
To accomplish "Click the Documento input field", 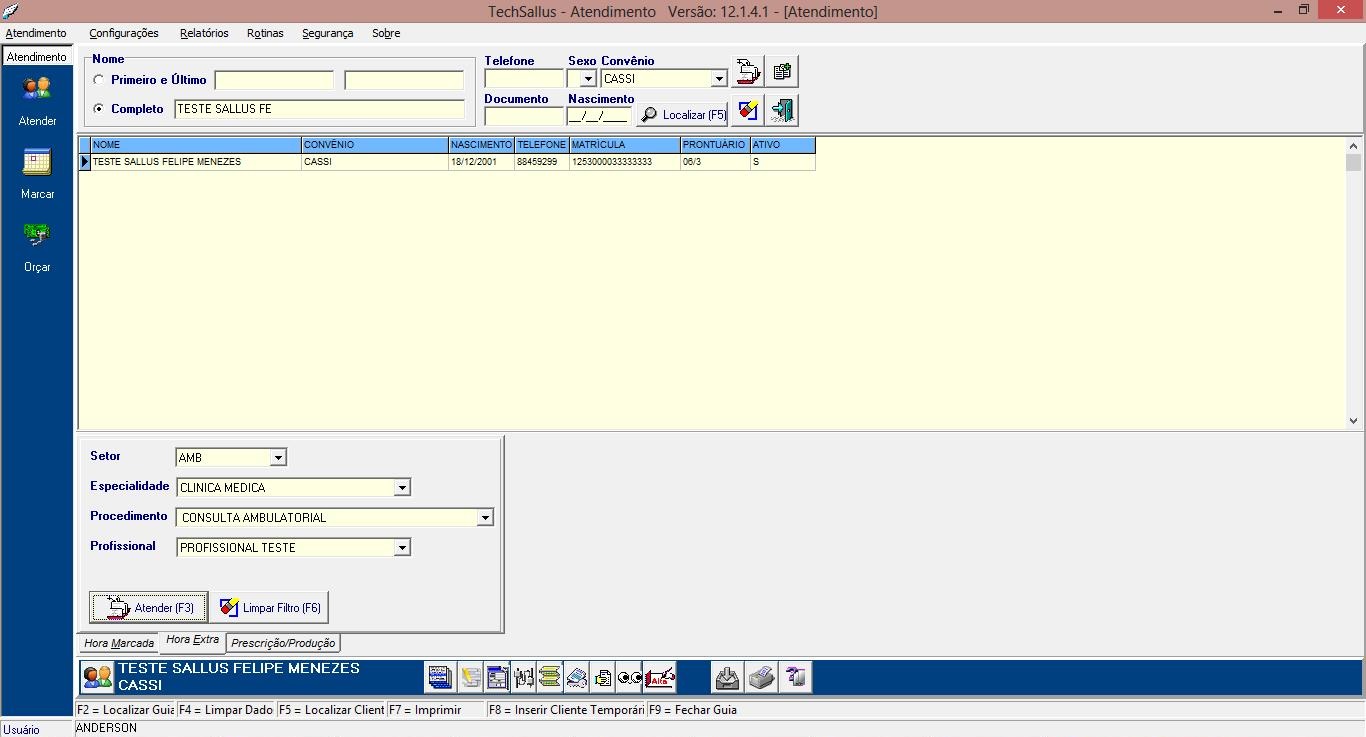I will pos(524,116).
